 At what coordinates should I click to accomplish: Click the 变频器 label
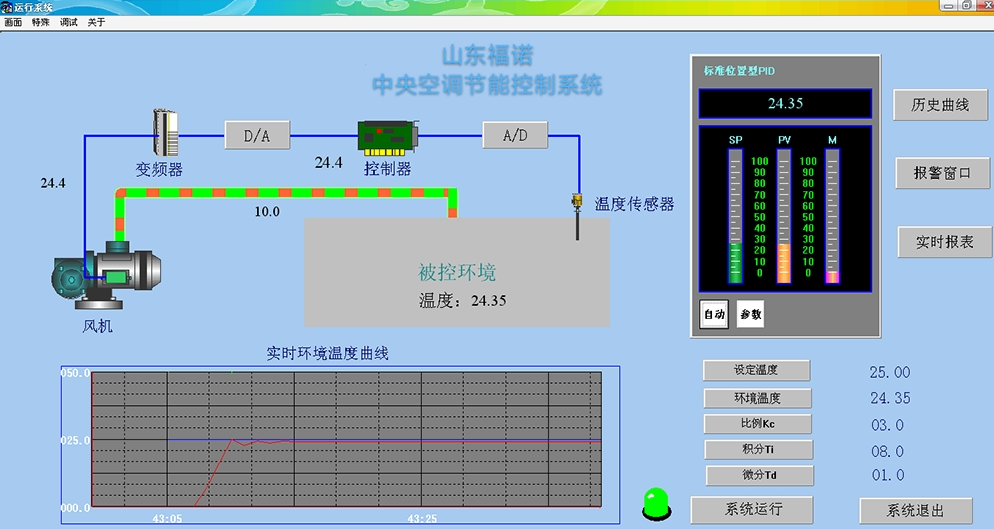pyautogui.click(x=159, y=169)
